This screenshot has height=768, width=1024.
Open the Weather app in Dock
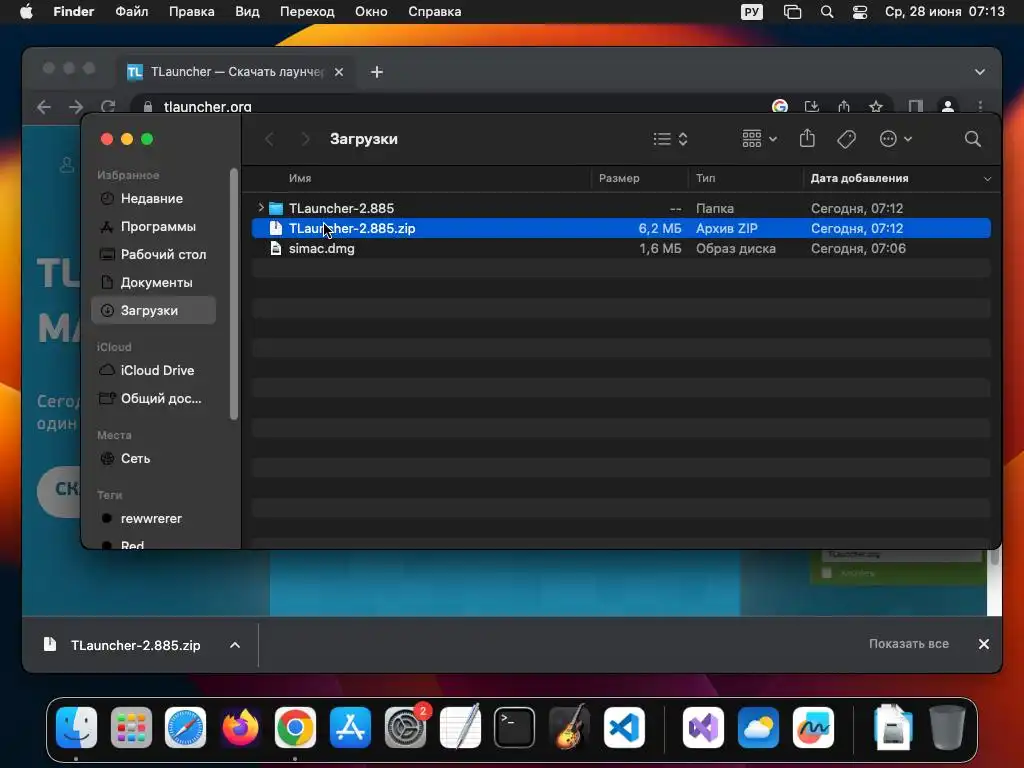[x=758, y=727]
